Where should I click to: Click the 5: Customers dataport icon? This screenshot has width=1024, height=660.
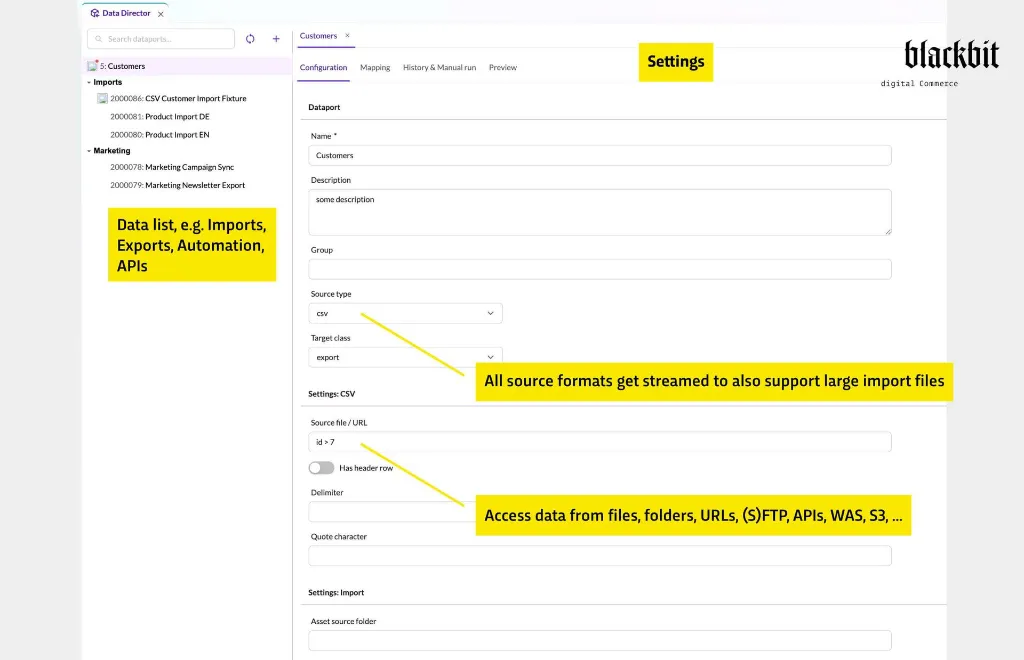click(x=93, y=66)
